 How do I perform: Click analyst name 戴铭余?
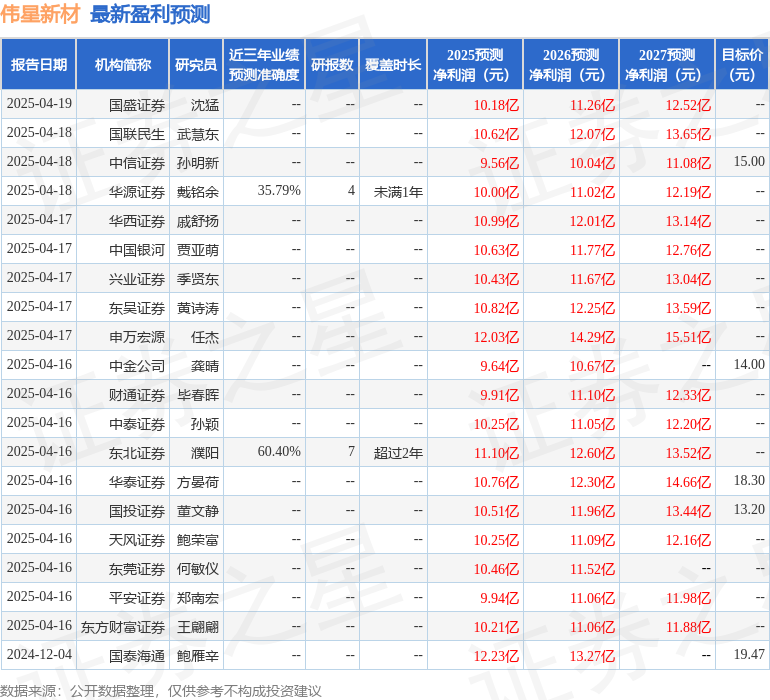pyautogui.click(x=197, y=191)
